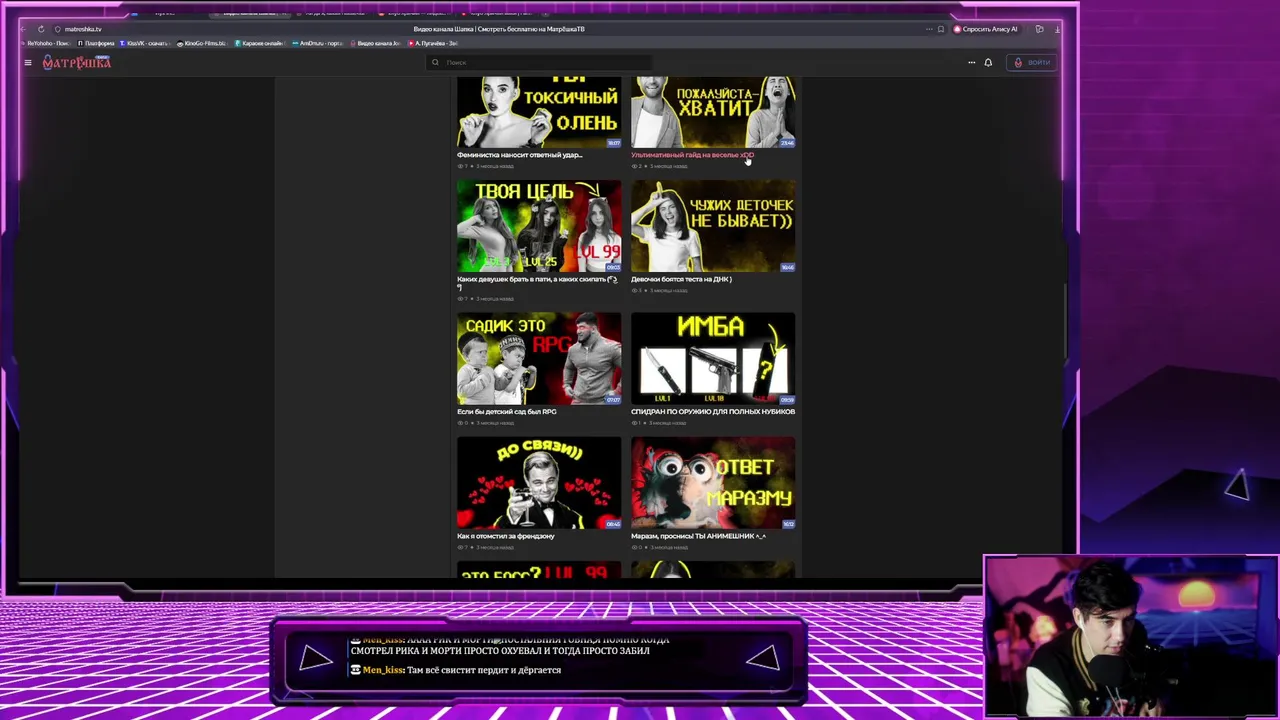Open the САДИК ЭТО RPG thumbnail
This screenshot has width=1280, height=720.
point(539,358)
